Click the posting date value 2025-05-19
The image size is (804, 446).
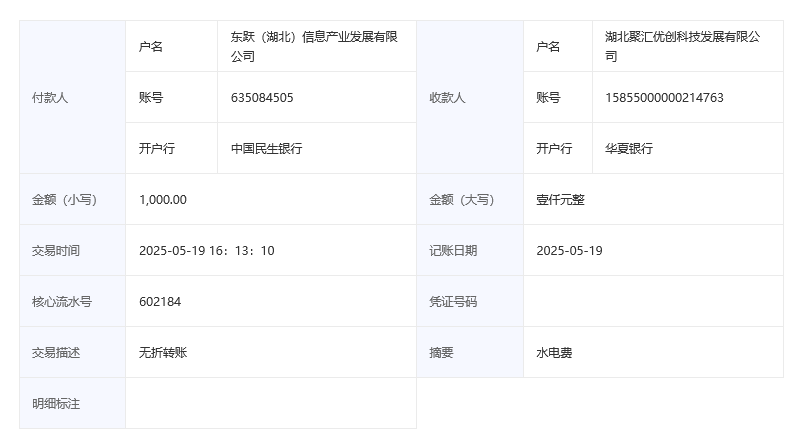coord(569,251)
